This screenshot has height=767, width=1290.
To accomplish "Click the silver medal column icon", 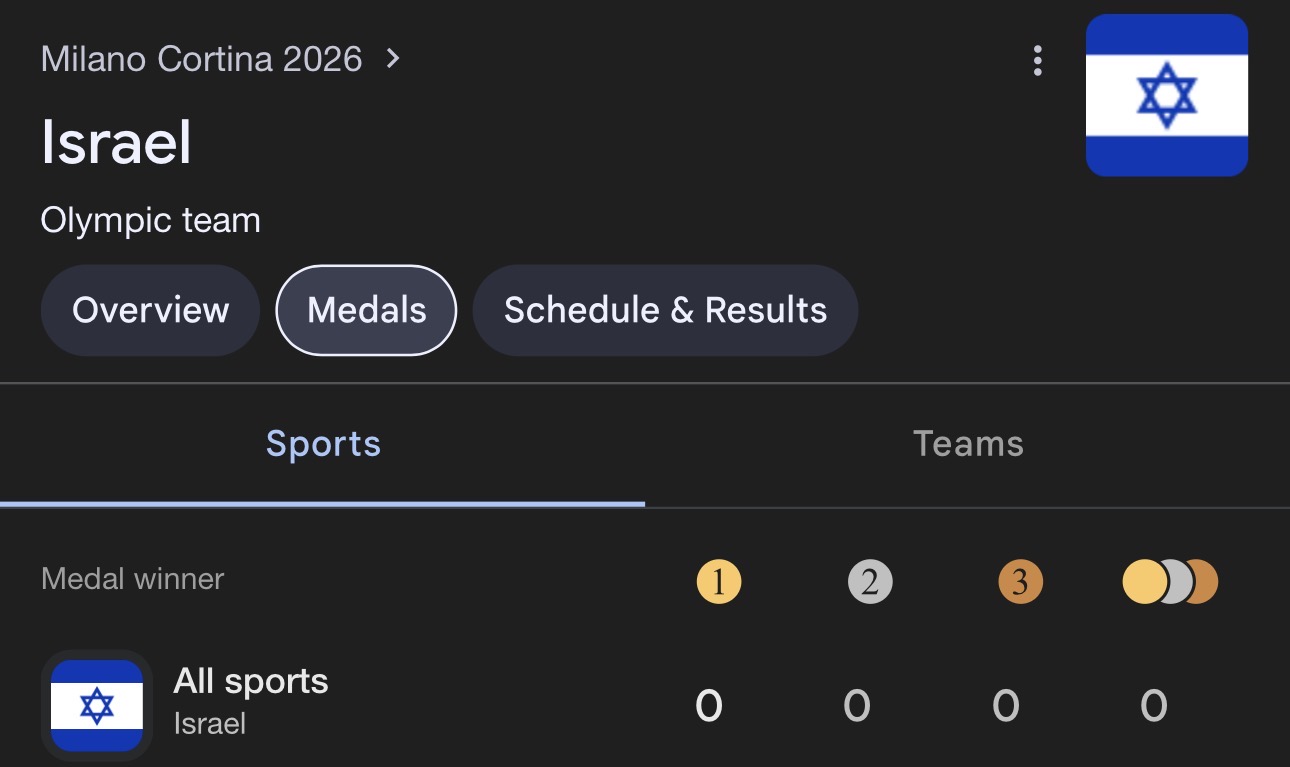I will tap(869, 582).
